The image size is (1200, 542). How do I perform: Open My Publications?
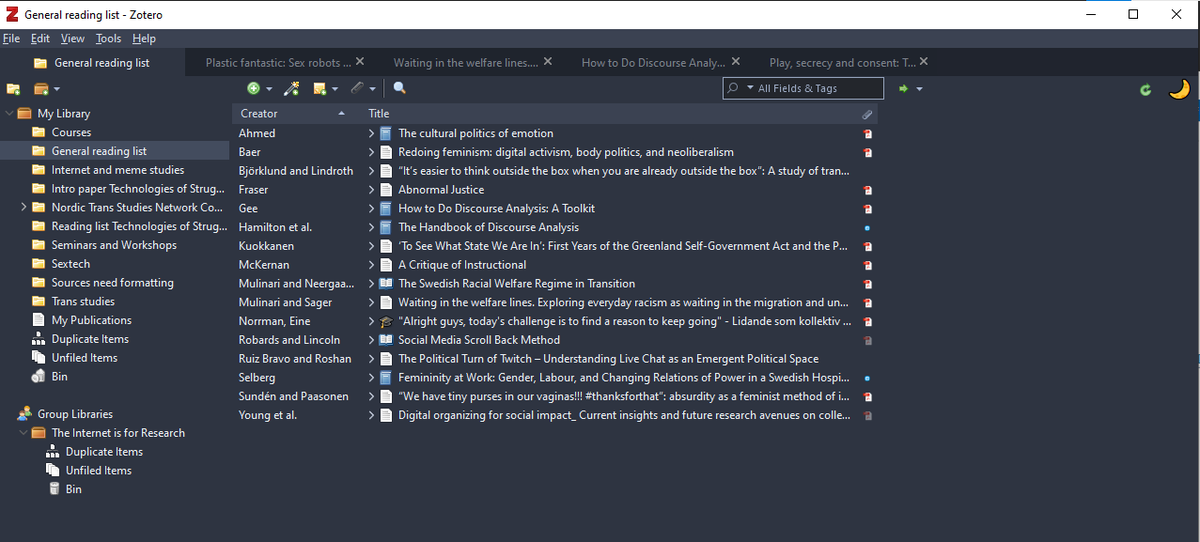[91, 320]
